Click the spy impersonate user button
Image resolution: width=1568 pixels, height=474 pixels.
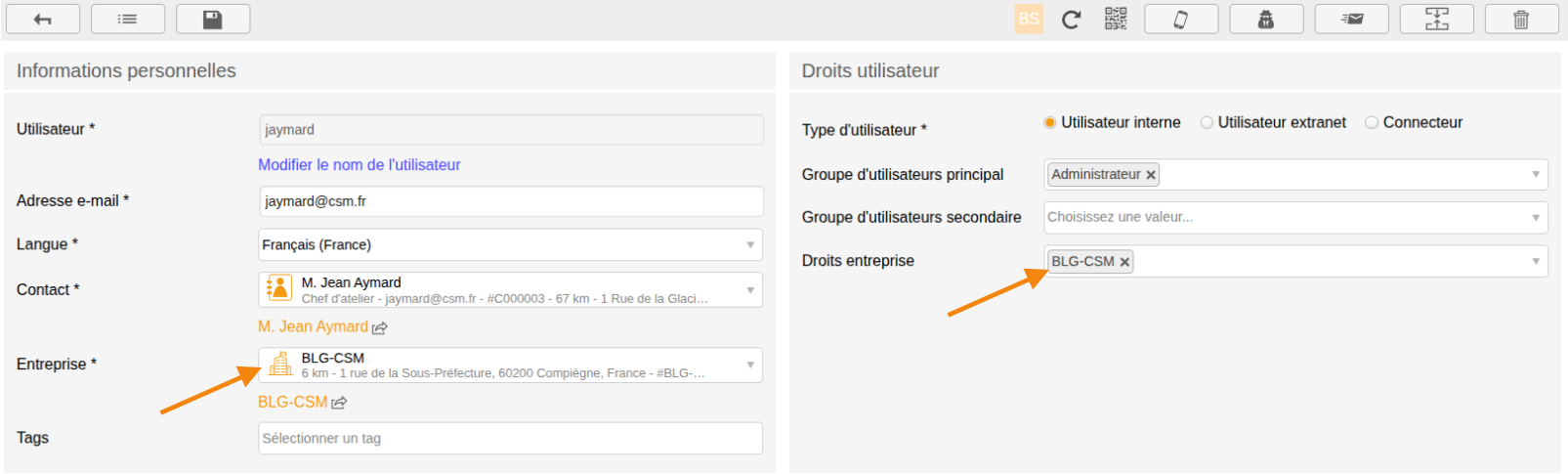(x=1266, y=19)
